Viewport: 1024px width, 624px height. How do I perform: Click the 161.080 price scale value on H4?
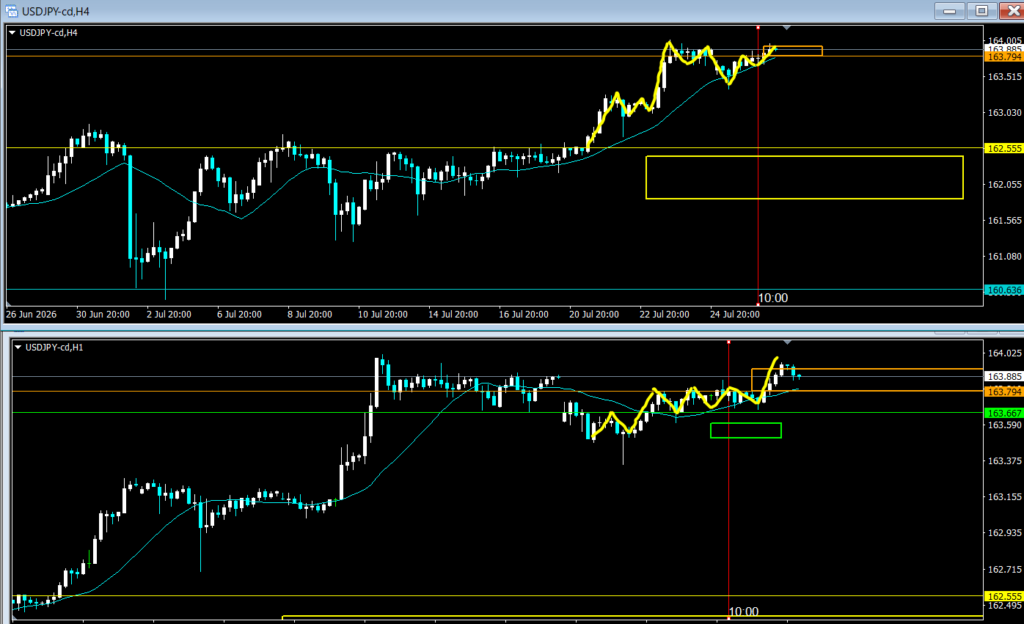click(x=1004, y=257)
